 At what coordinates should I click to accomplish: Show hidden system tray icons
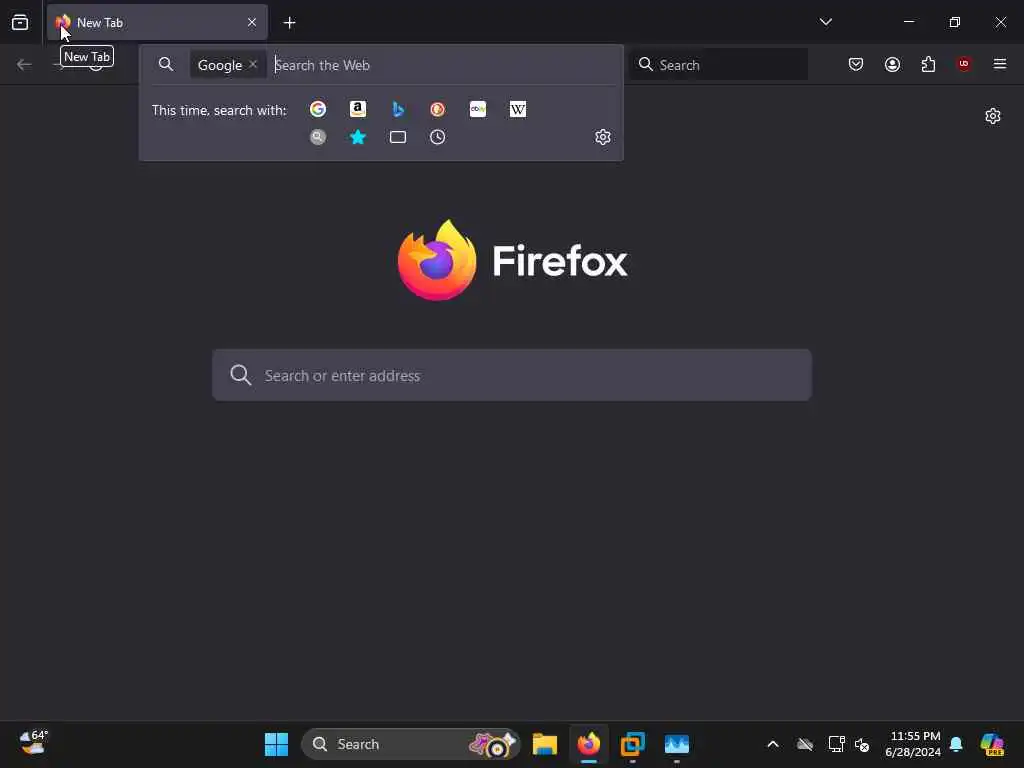[x=773, y=744]
